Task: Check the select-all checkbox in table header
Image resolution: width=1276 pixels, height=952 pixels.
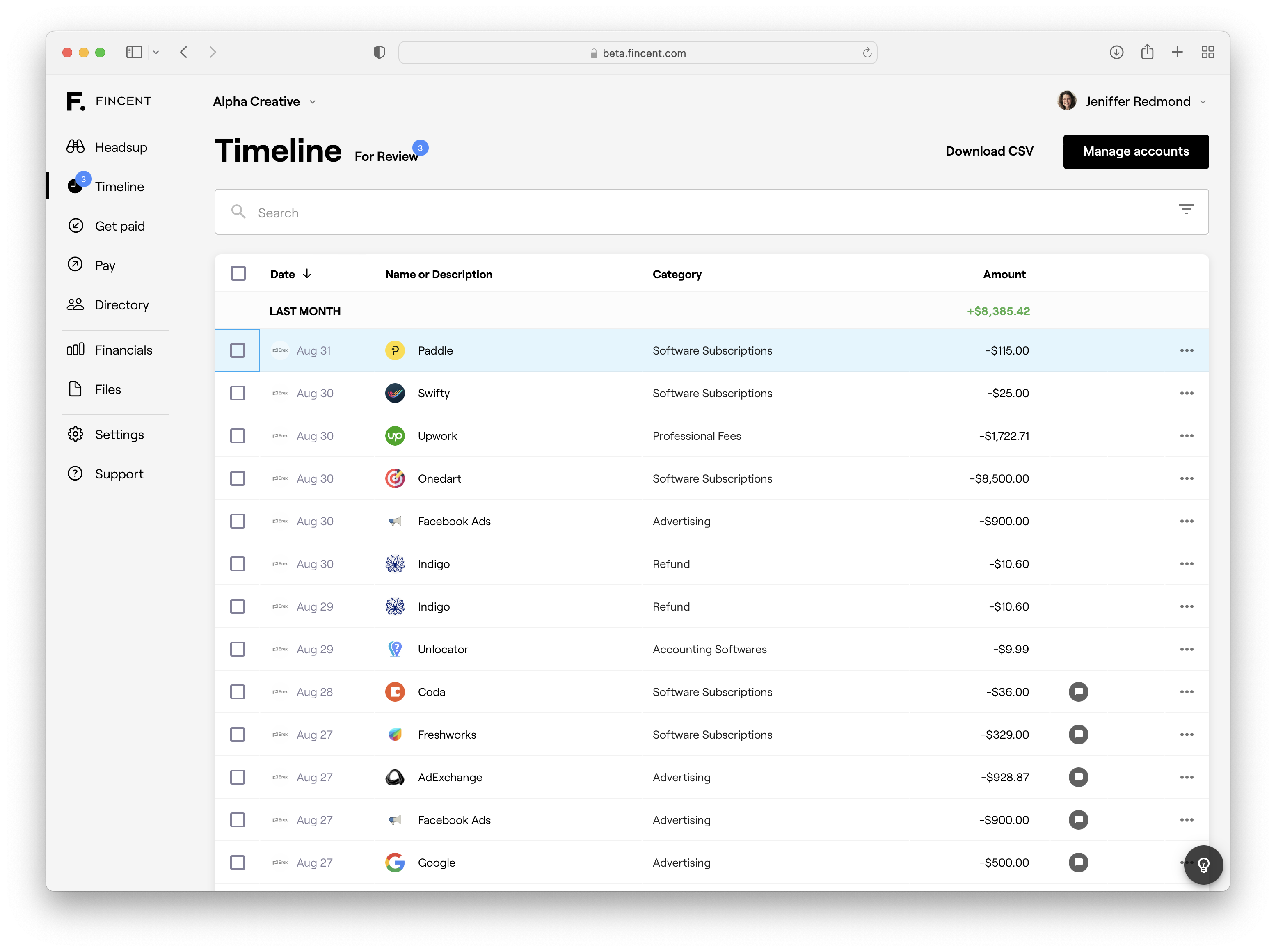Action: pyautogui.click(x=238, y=273)
